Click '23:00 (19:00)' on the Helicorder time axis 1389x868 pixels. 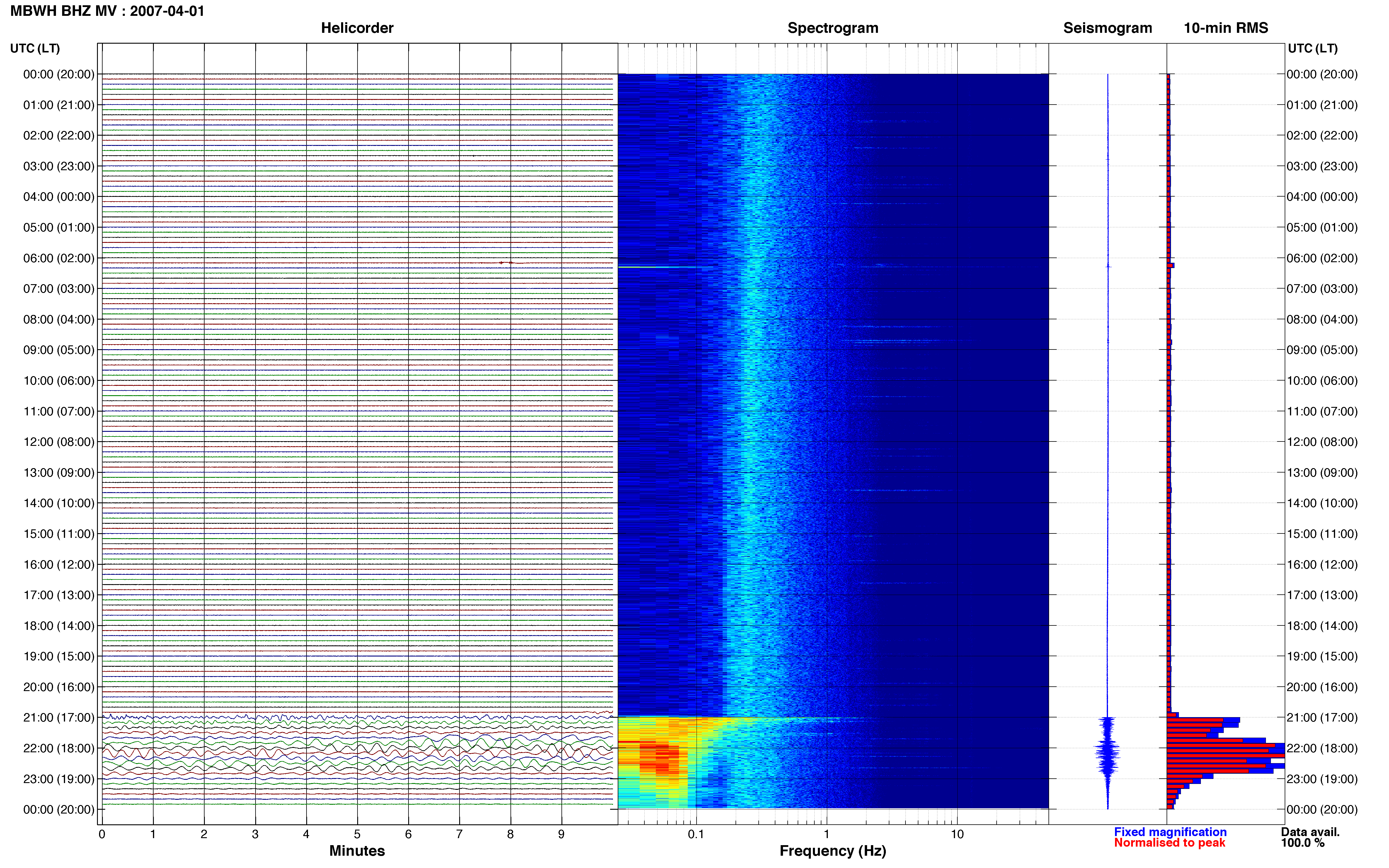coord(59,779)
